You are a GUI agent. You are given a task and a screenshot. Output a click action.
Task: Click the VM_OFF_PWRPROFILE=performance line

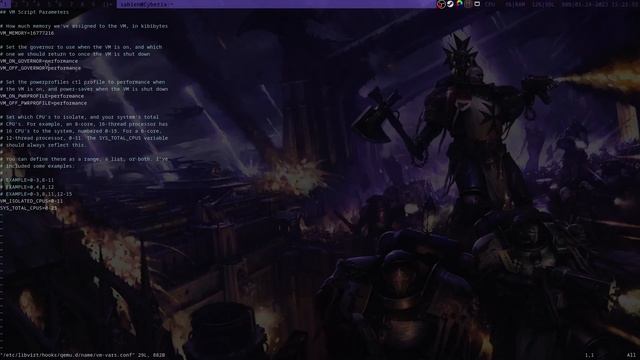[x=43, y=103]
